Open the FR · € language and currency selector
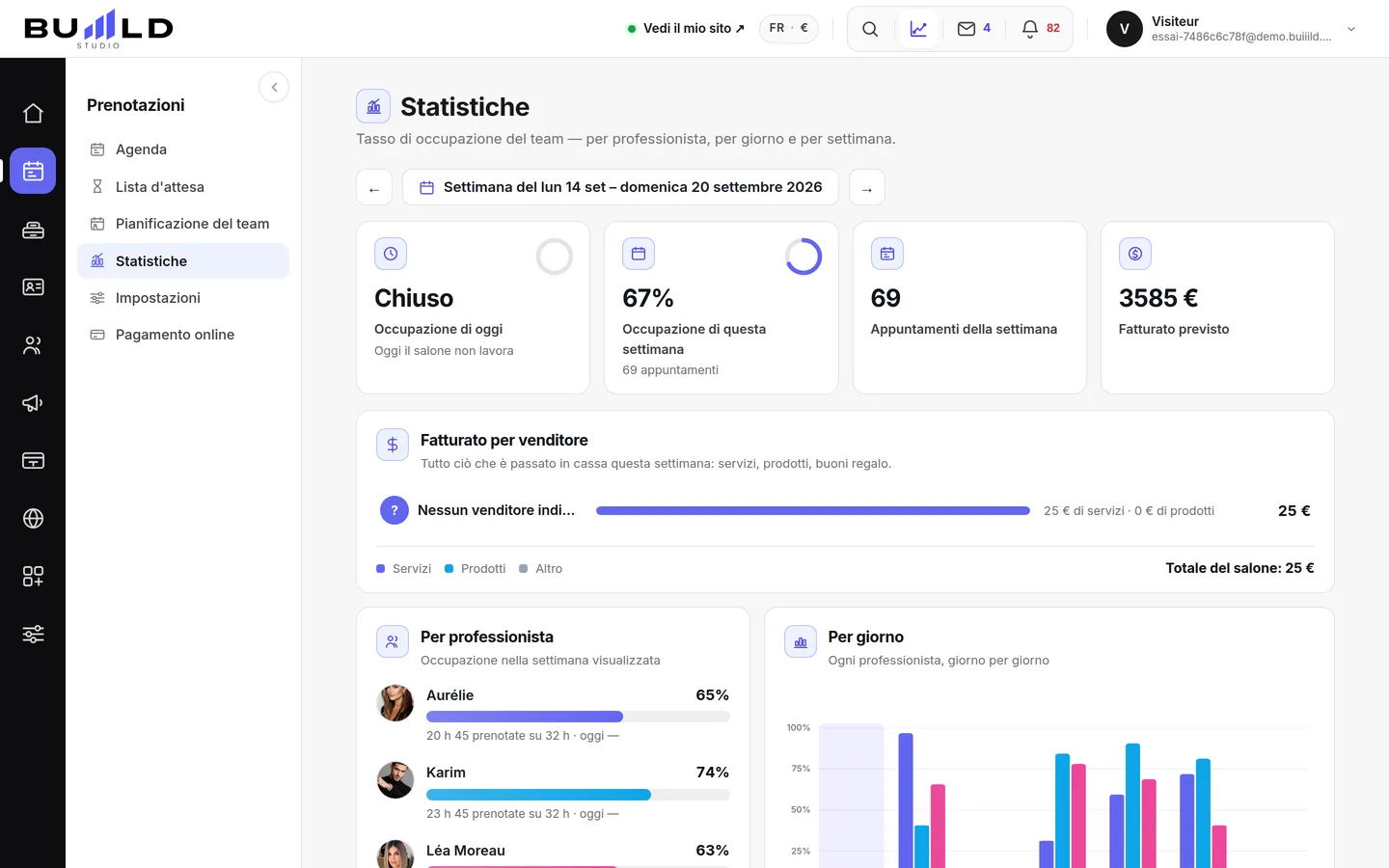This screenshot has height=868, width=1389. [789, 29]
